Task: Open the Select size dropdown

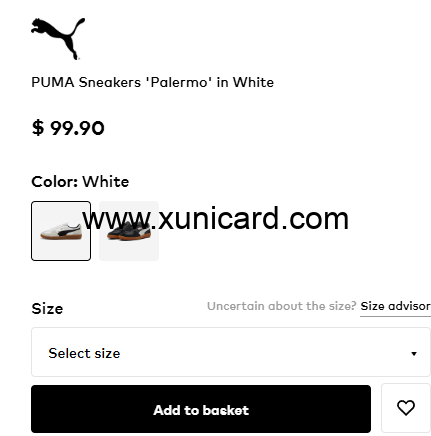Action: [x=231, y=352]
